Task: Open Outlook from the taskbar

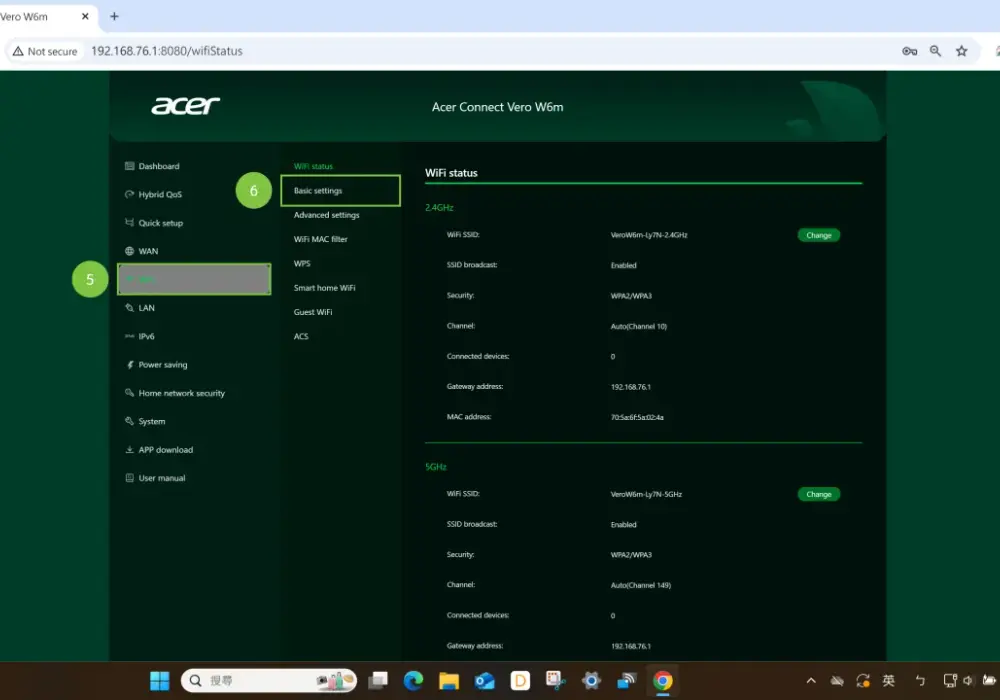Action: 485,681
